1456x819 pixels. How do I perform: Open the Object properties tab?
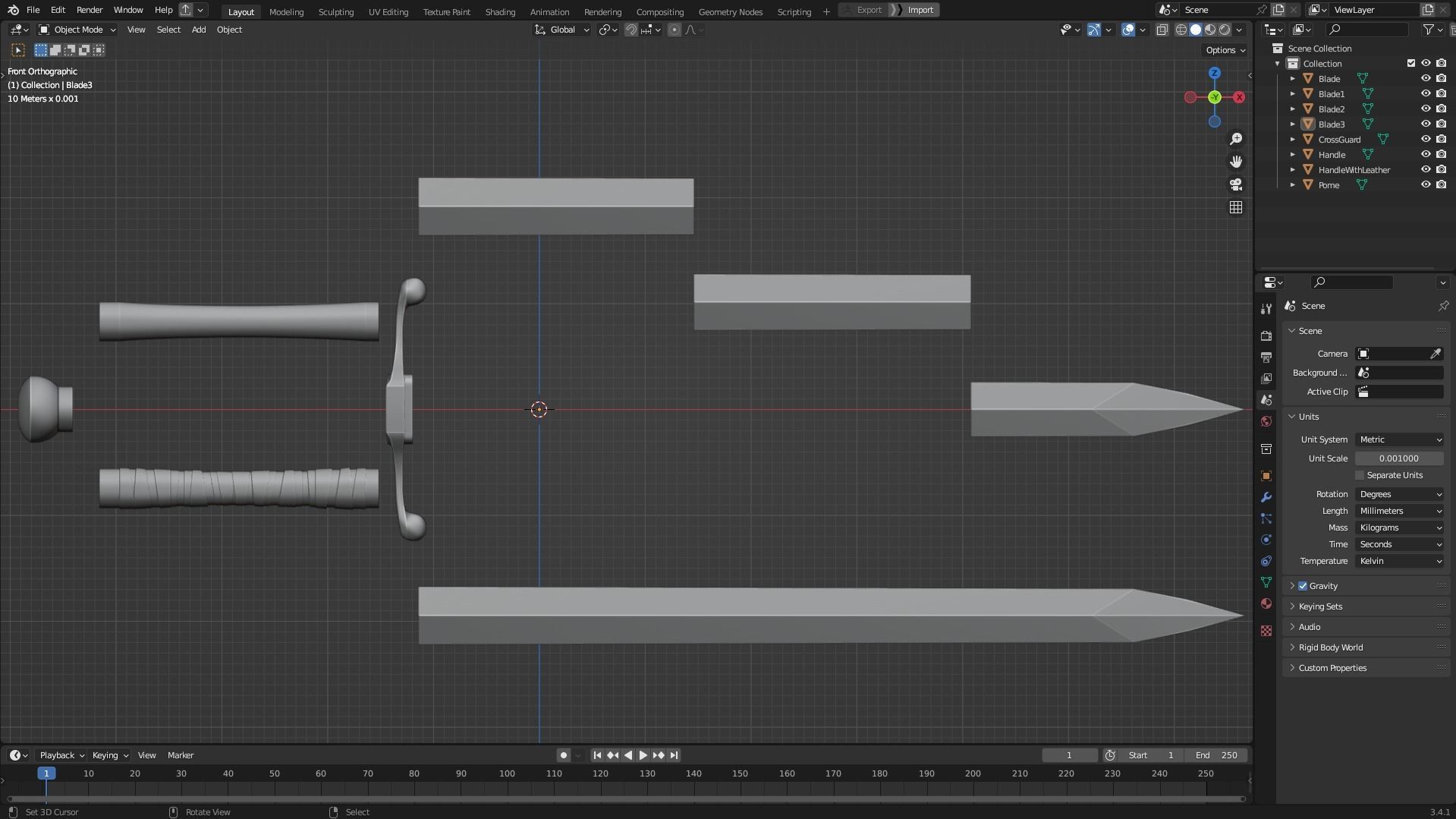pyautogui.click(x=1266, y=476)
